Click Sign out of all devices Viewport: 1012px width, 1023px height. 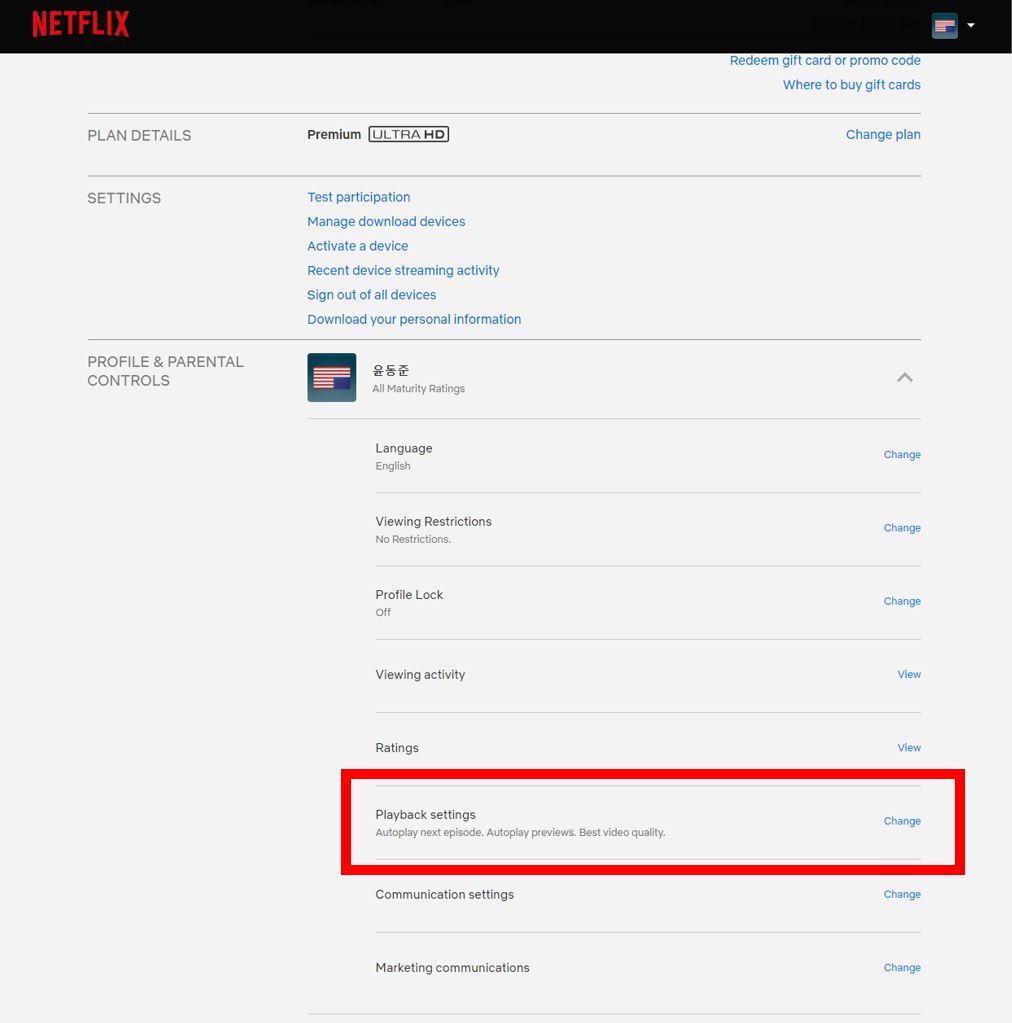coord(371,295)
